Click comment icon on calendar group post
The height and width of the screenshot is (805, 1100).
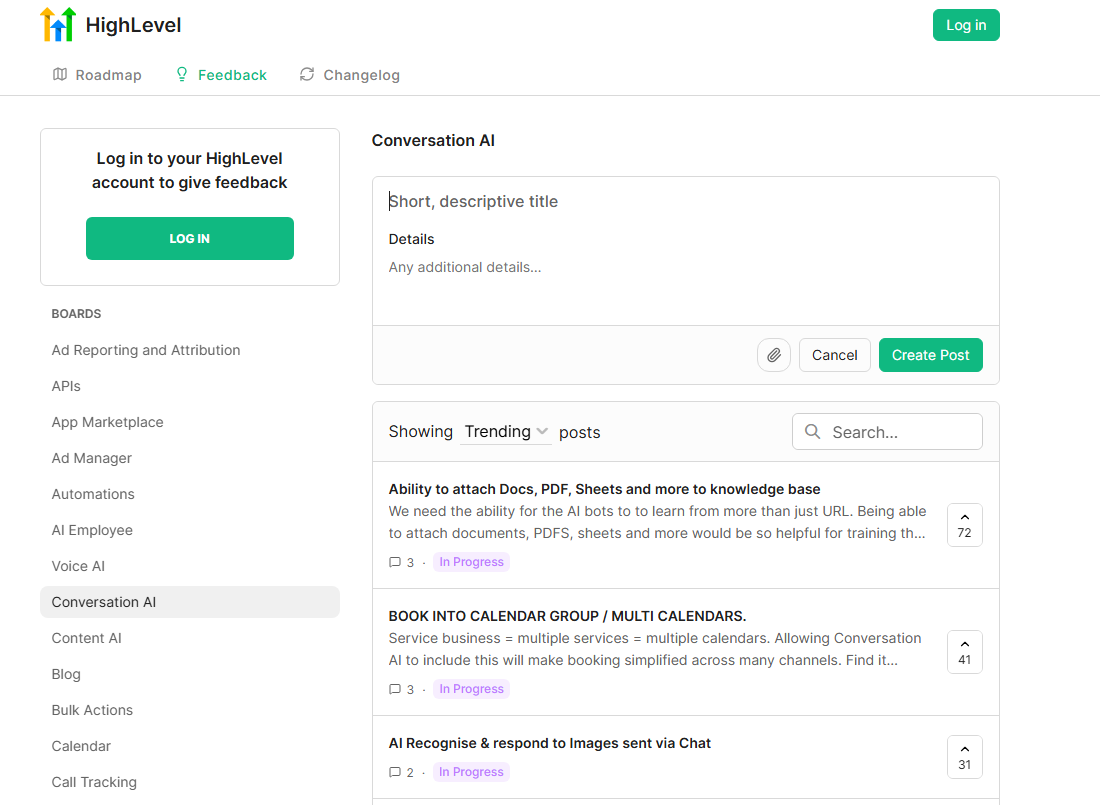click(x=395, y=689)
